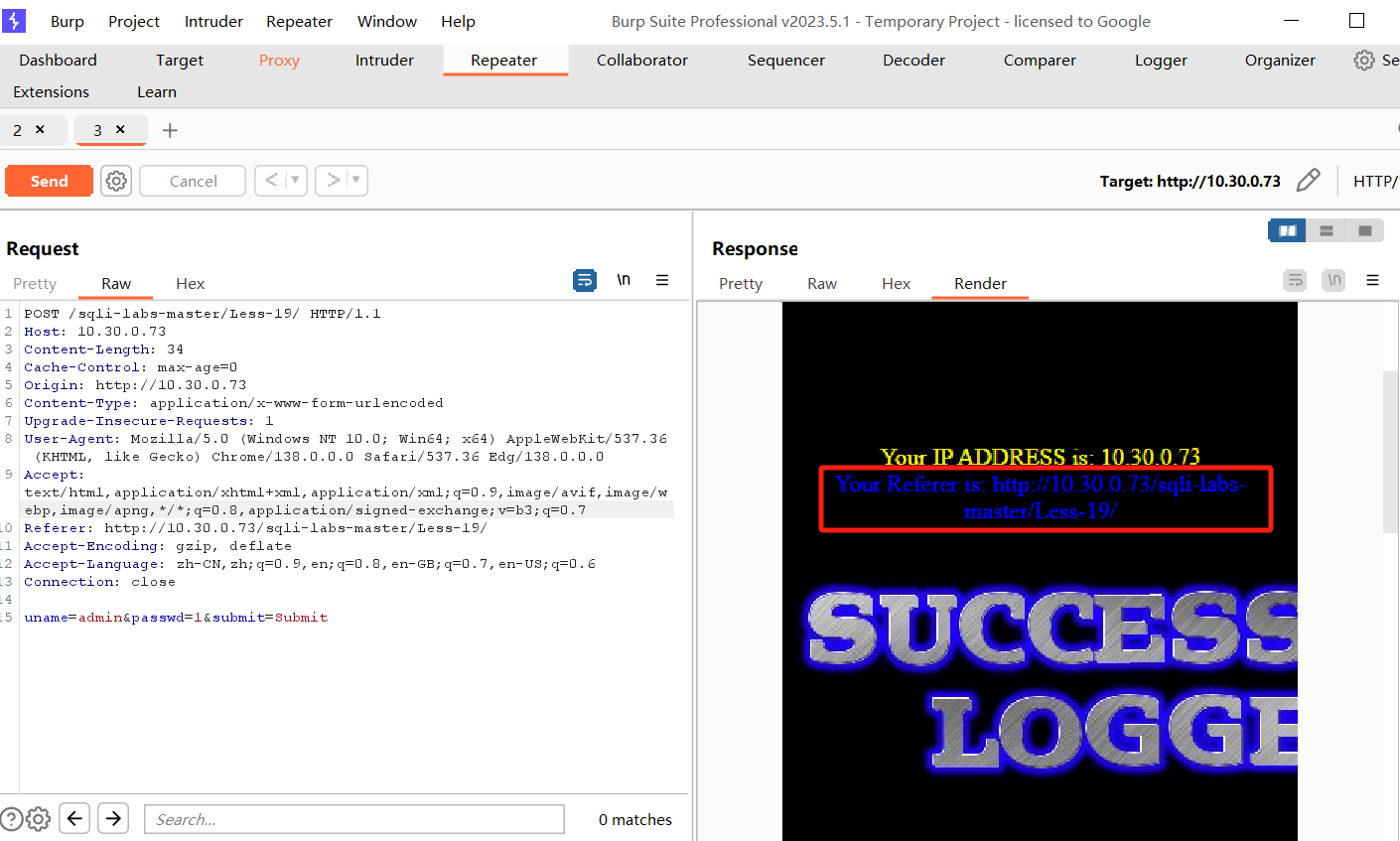Go to previous search match arrow
Image resolution: width=1400 pixels, height=841 pixels.
[74, 818]
